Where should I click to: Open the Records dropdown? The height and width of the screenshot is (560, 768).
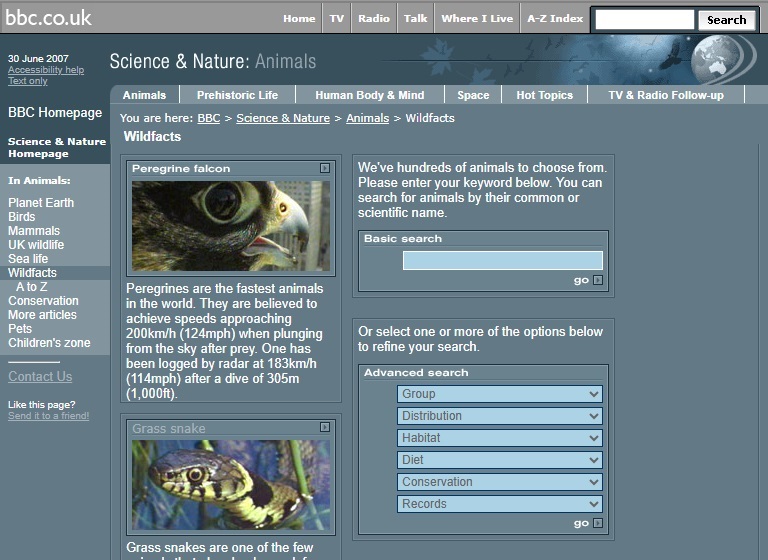(x=500, y=504)
